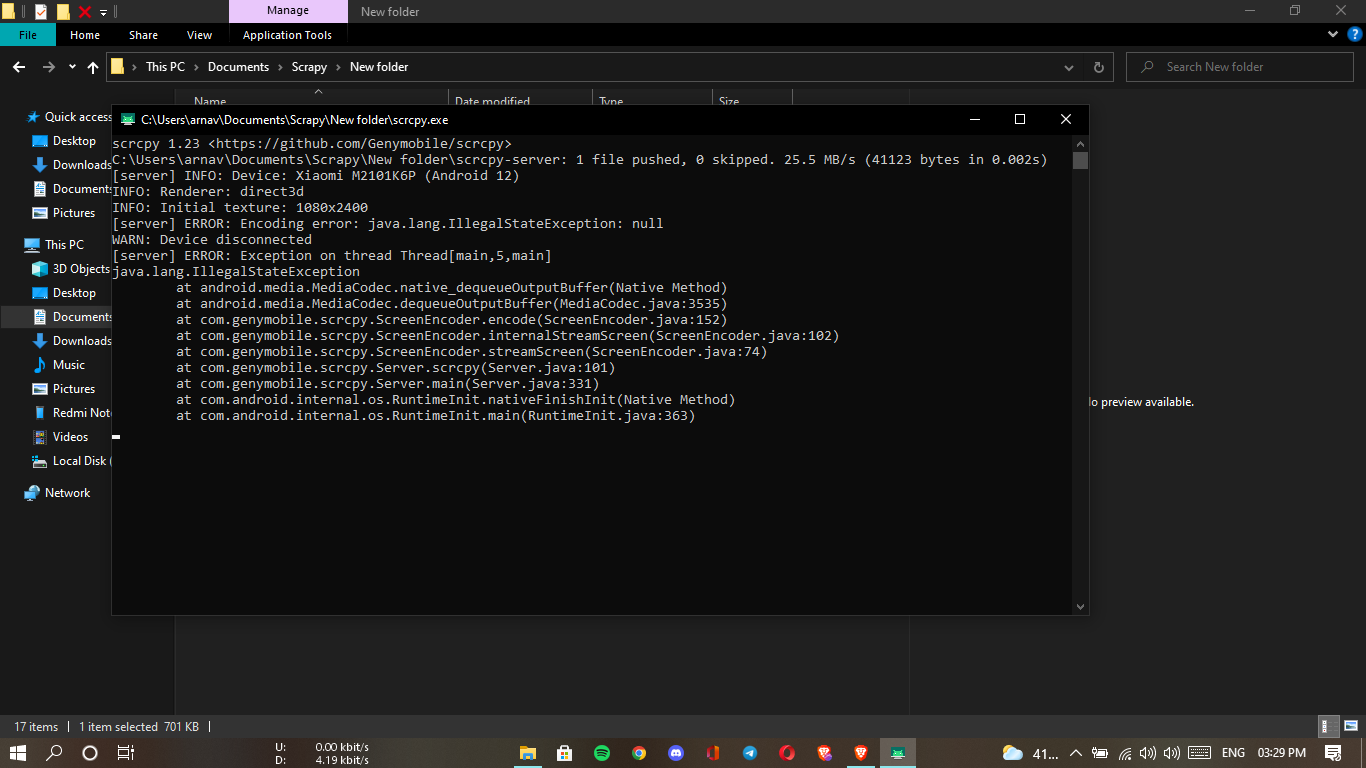Open the Application Tools tab
This screenshot has height=768, width=1366.
pos(288,35)
